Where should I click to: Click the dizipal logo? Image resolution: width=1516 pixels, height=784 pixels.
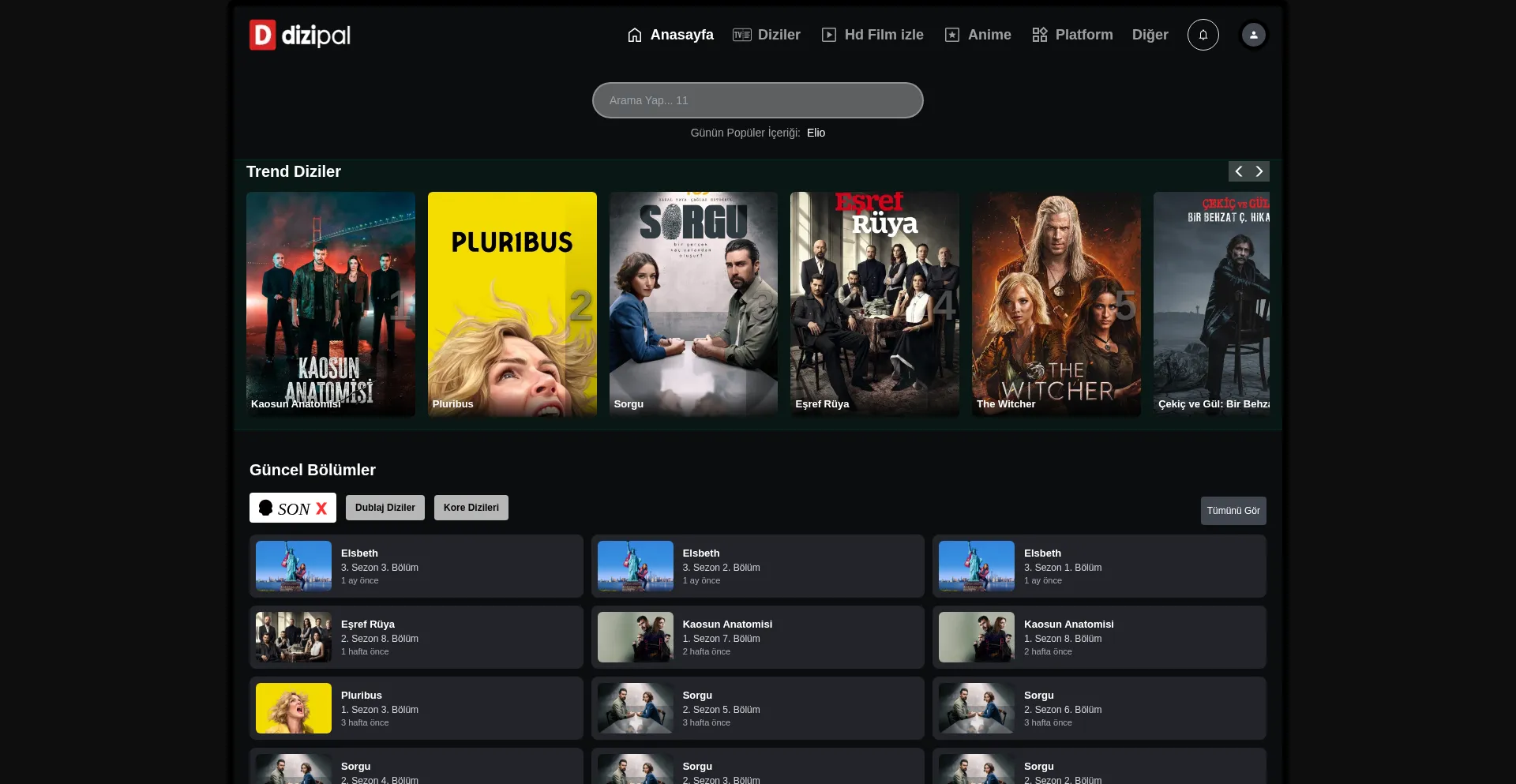pos(300,35)
